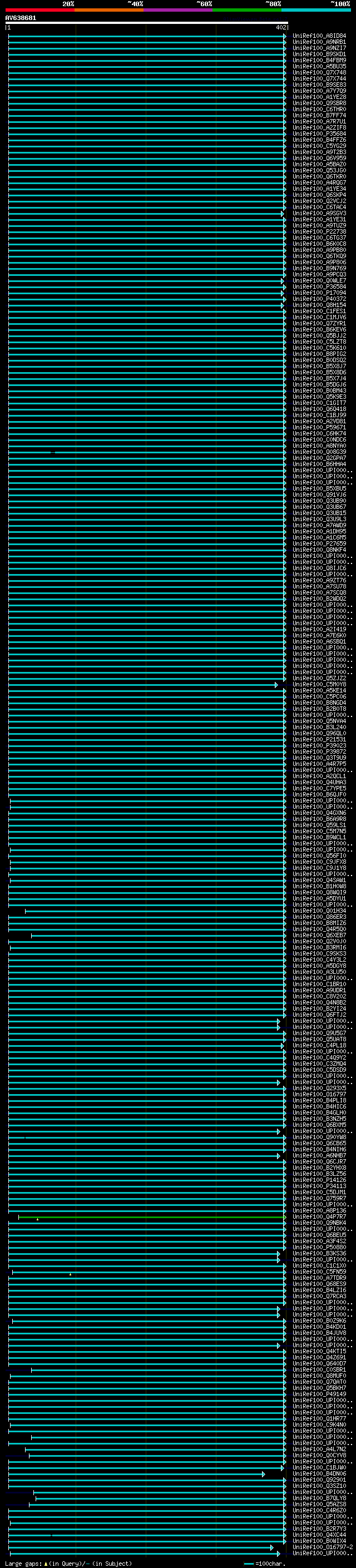Select label UniRef100_Q7X744
The width and height of the screenshot is (356, 1568).
(319, 79)
